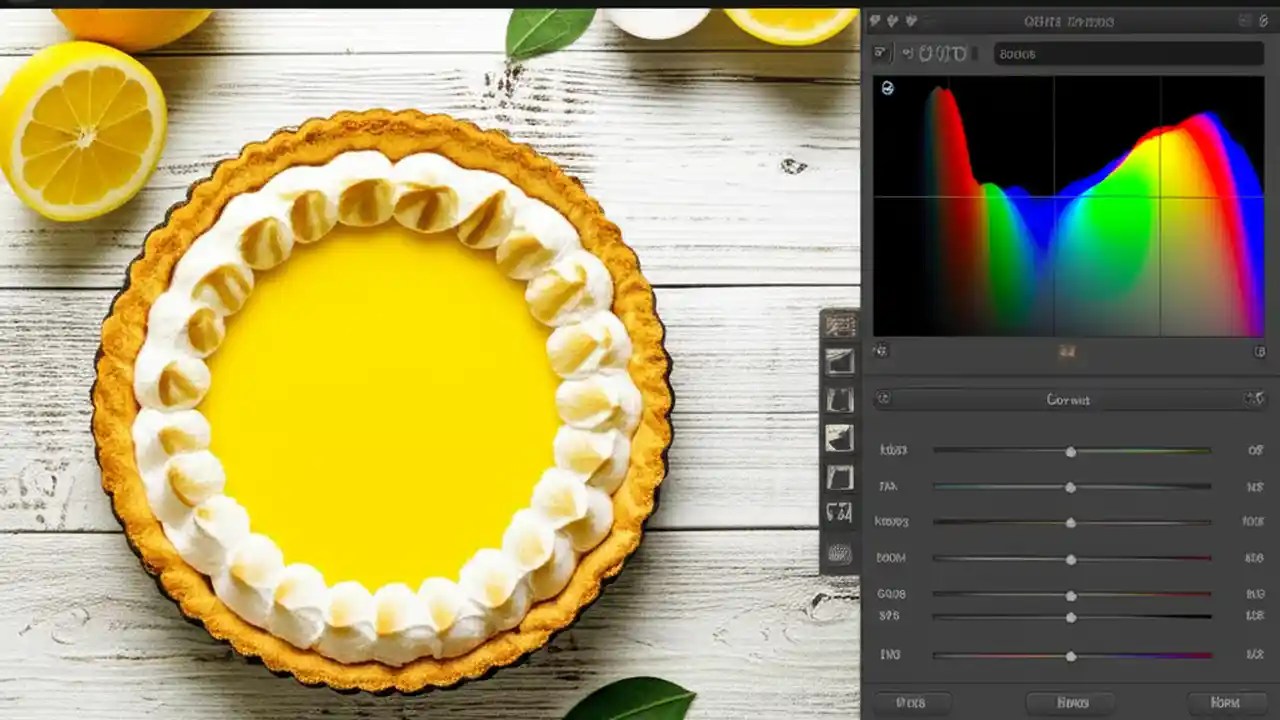1280x720 pixels.
Task: Expand the Corwin adjustments section header
Action: tap(1070, 400)
